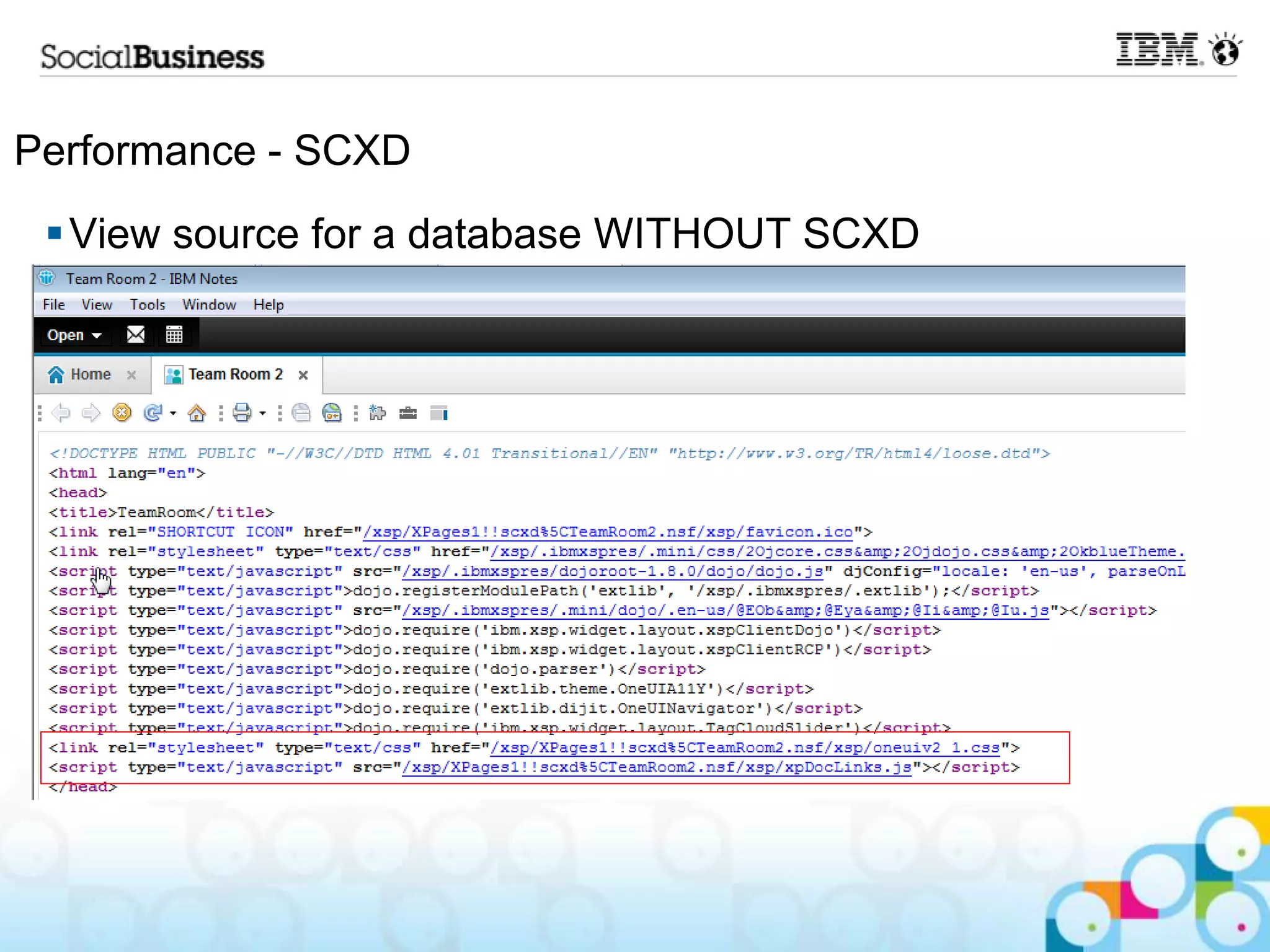Click the blue Refresh icon

[x=153, y=413]
